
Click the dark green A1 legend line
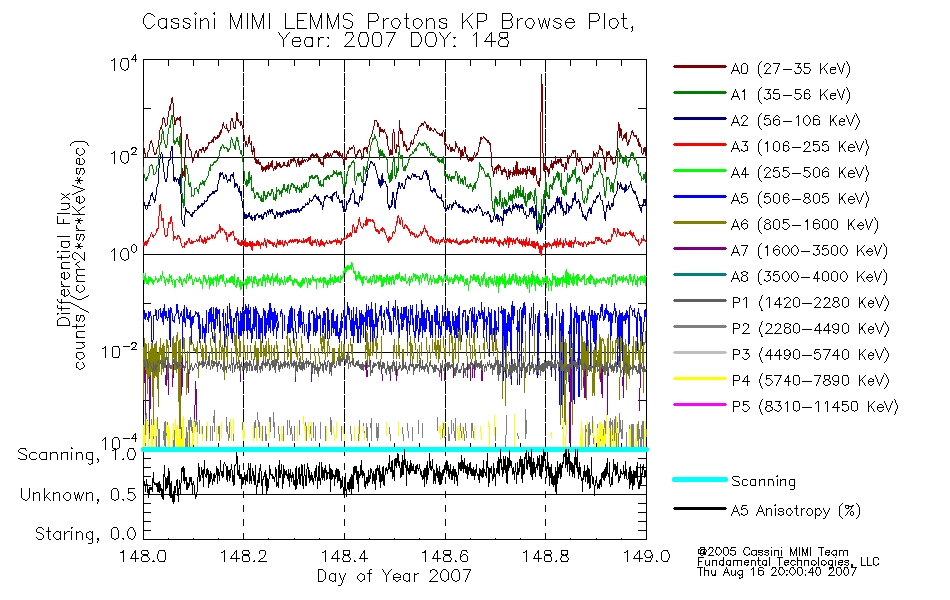[700, 93]
